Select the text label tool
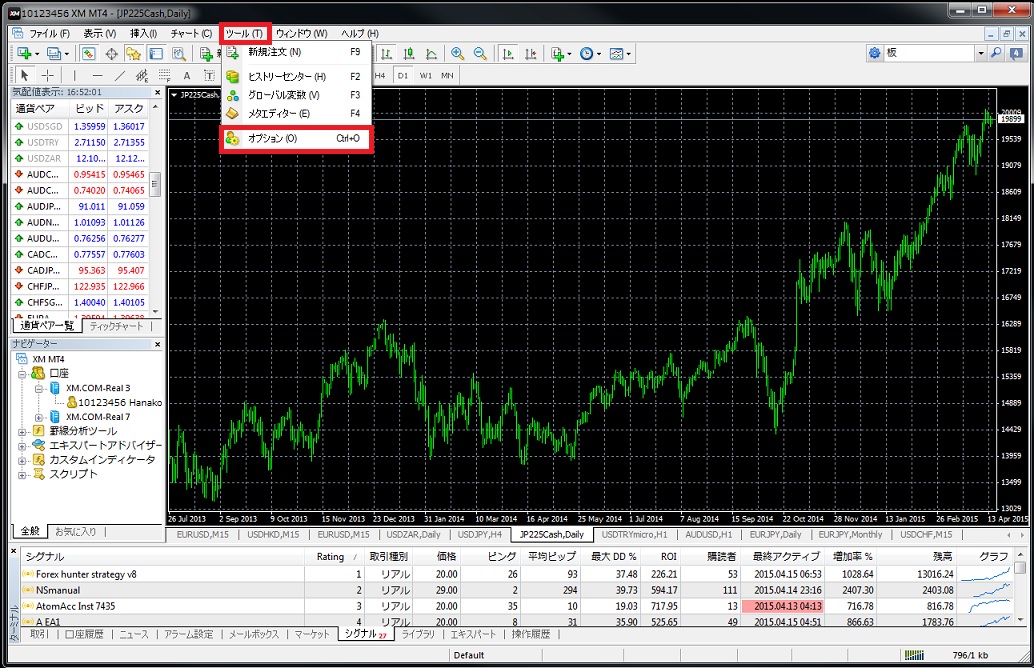This screenshot has width=1034, height=668. (209, 75)
